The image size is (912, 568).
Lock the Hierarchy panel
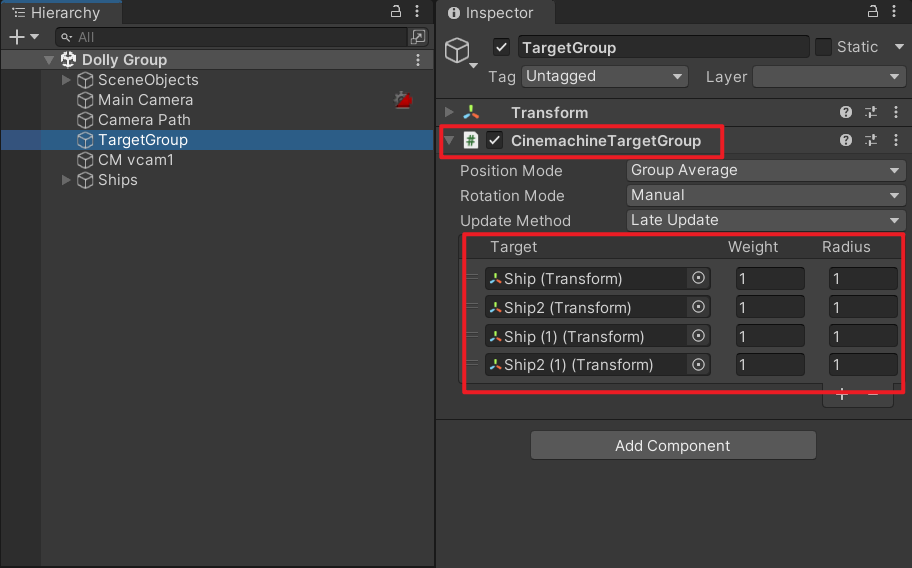[396, 11]
